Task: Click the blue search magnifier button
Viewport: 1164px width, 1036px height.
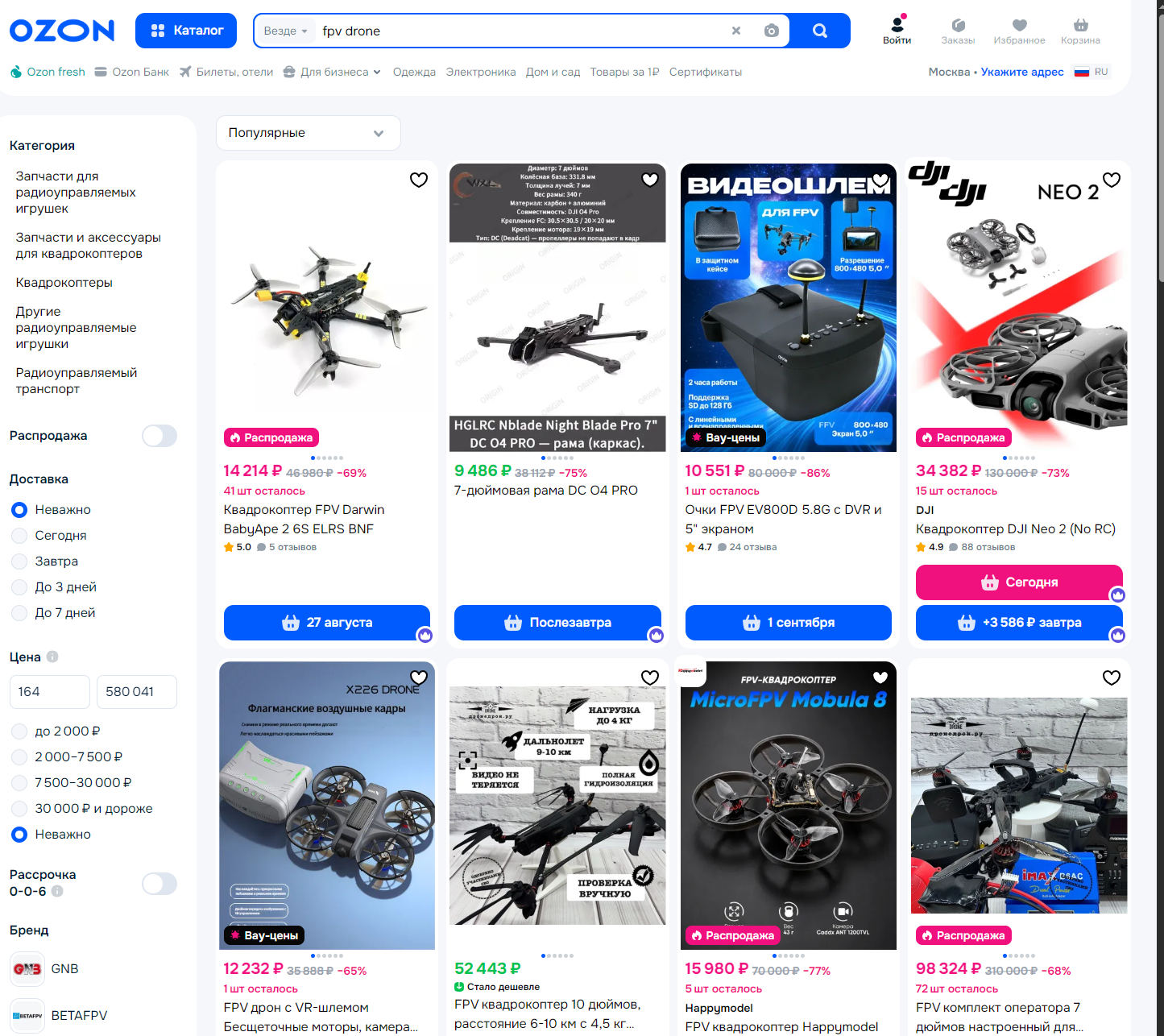Action: pos(820,31)
